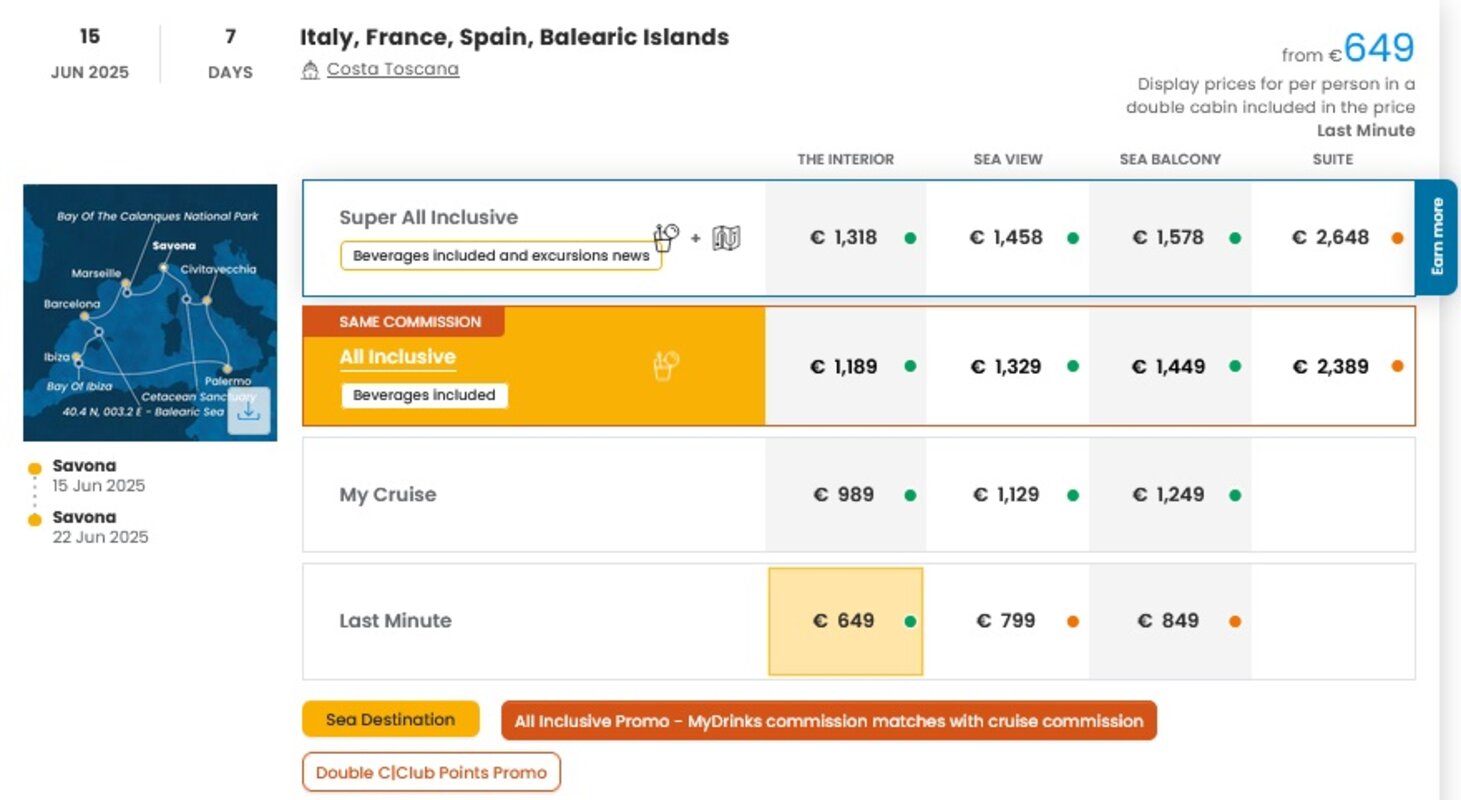Image resolution: width=1461 pixels, height=800 pixels.
Task: Click the excursions map icon in Super All Inclusive
Action: tap(727, 239)
